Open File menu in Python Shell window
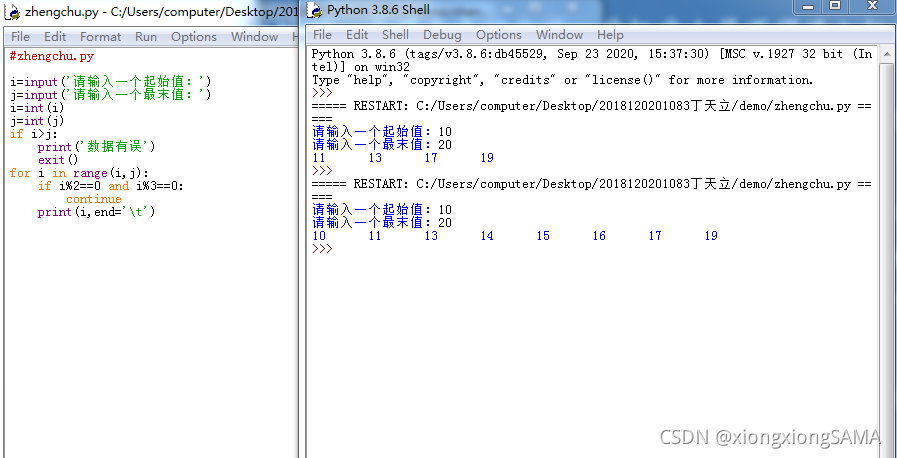The width and height of the screenshot is (897, 458). click(323, 35)
